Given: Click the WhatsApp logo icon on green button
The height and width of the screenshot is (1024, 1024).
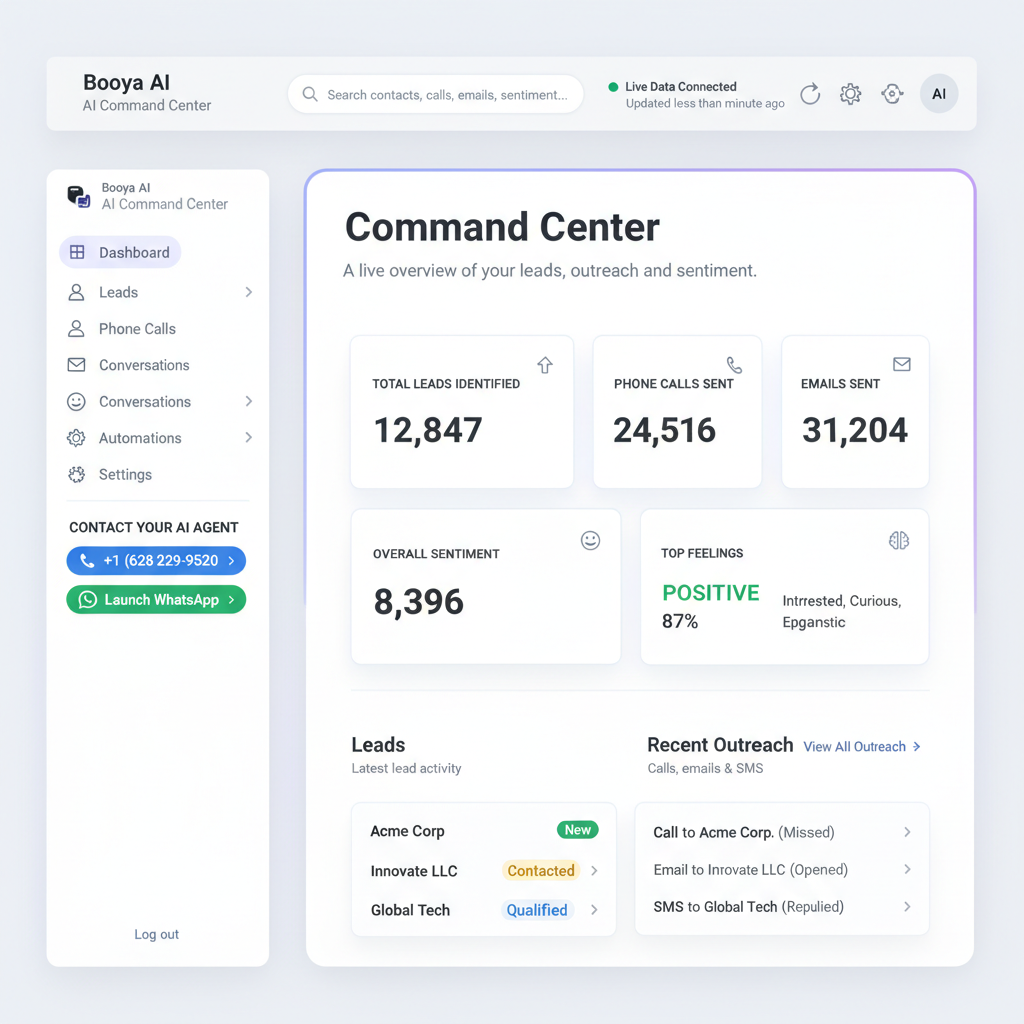Looking at the screenshot, I should click(x=88, y=600).
